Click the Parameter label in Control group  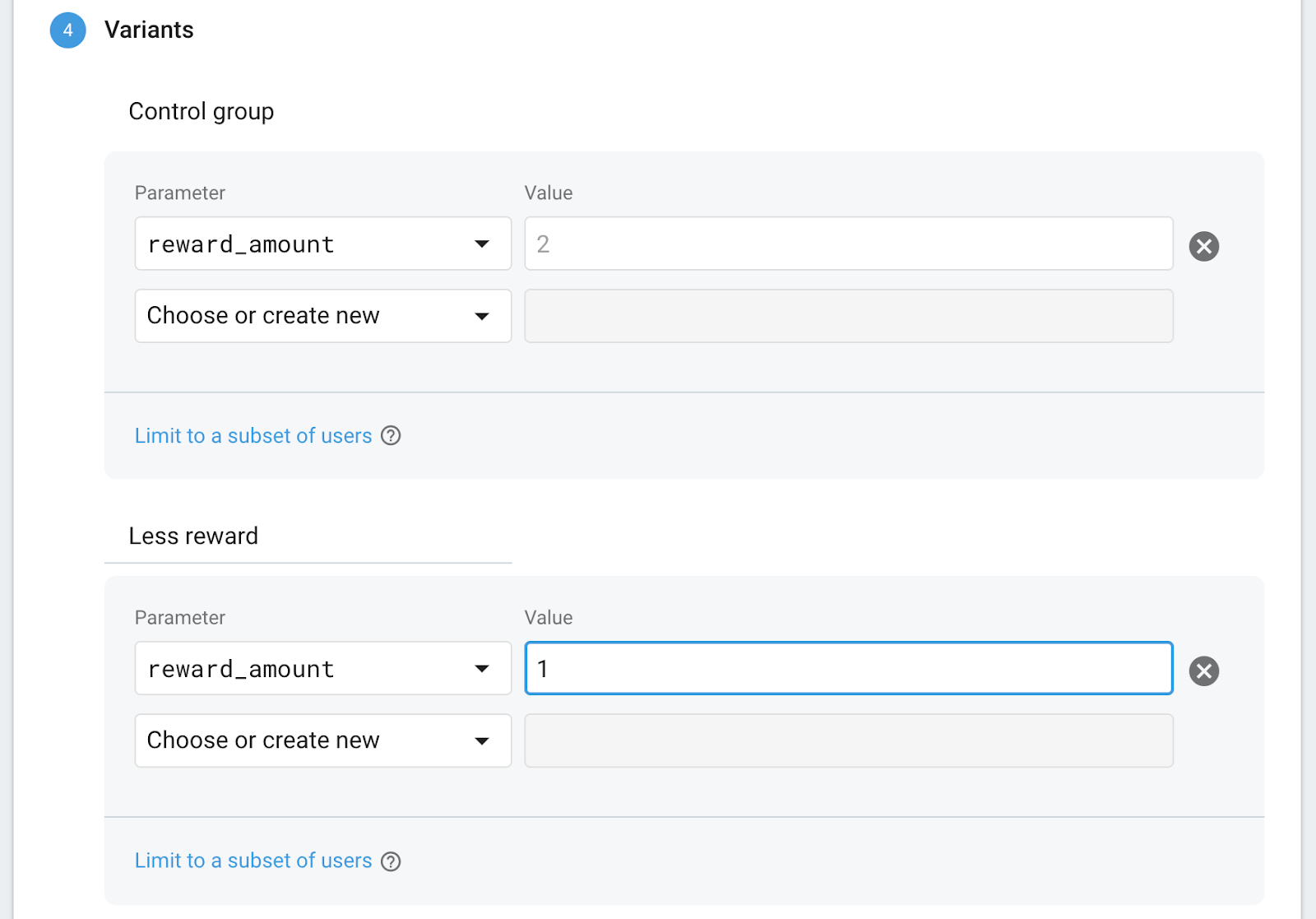(x=179, y=193)
